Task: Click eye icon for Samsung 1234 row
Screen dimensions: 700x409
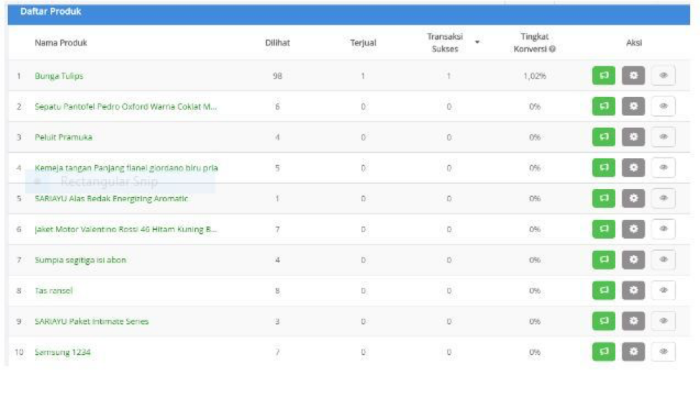Action: point(663,352)
